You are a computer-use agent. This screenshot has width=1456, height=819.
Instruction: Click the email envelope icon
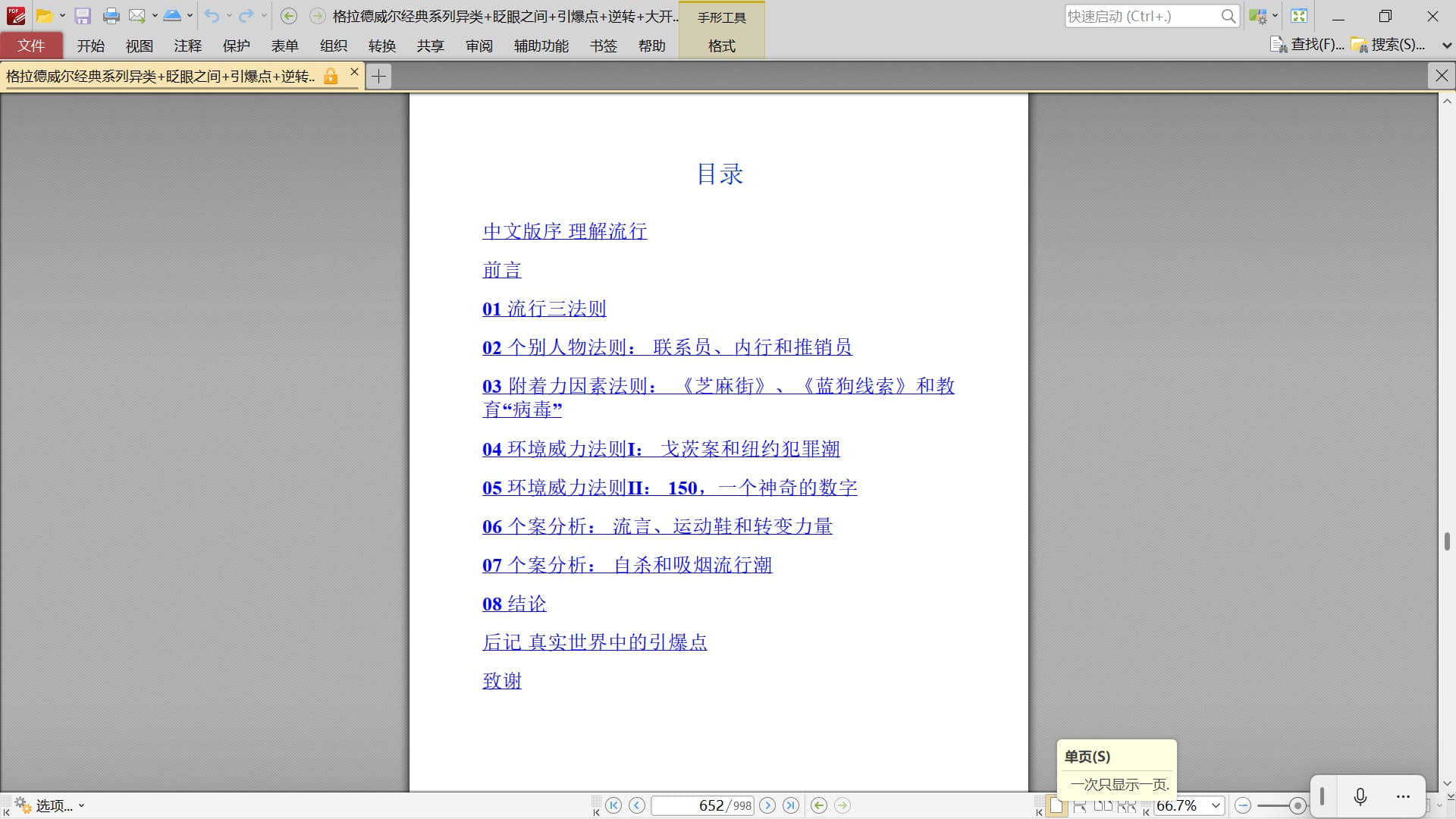[136, 16]
